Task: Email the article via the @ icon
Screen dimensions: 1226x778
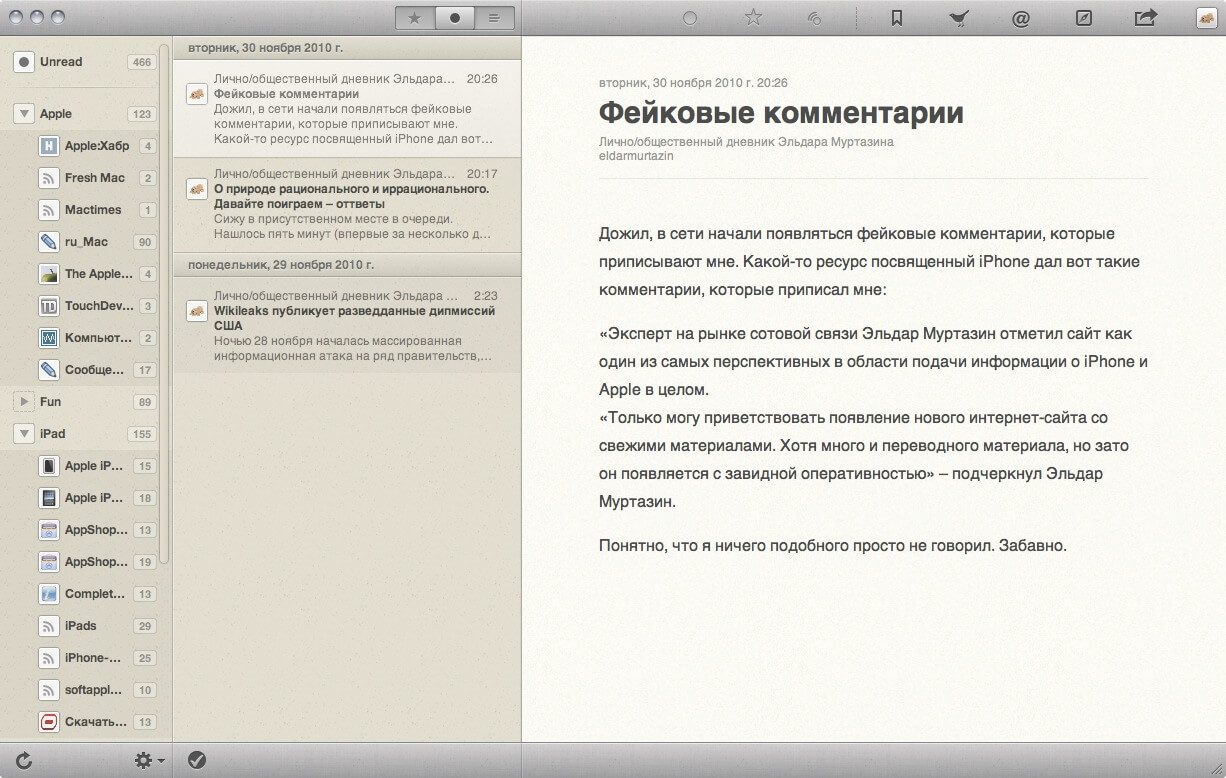Action: [x=1021, y=17]
